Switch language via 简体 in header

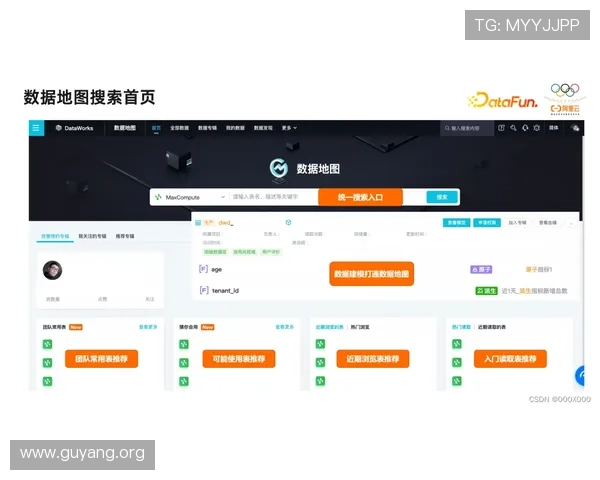(554, 128)
